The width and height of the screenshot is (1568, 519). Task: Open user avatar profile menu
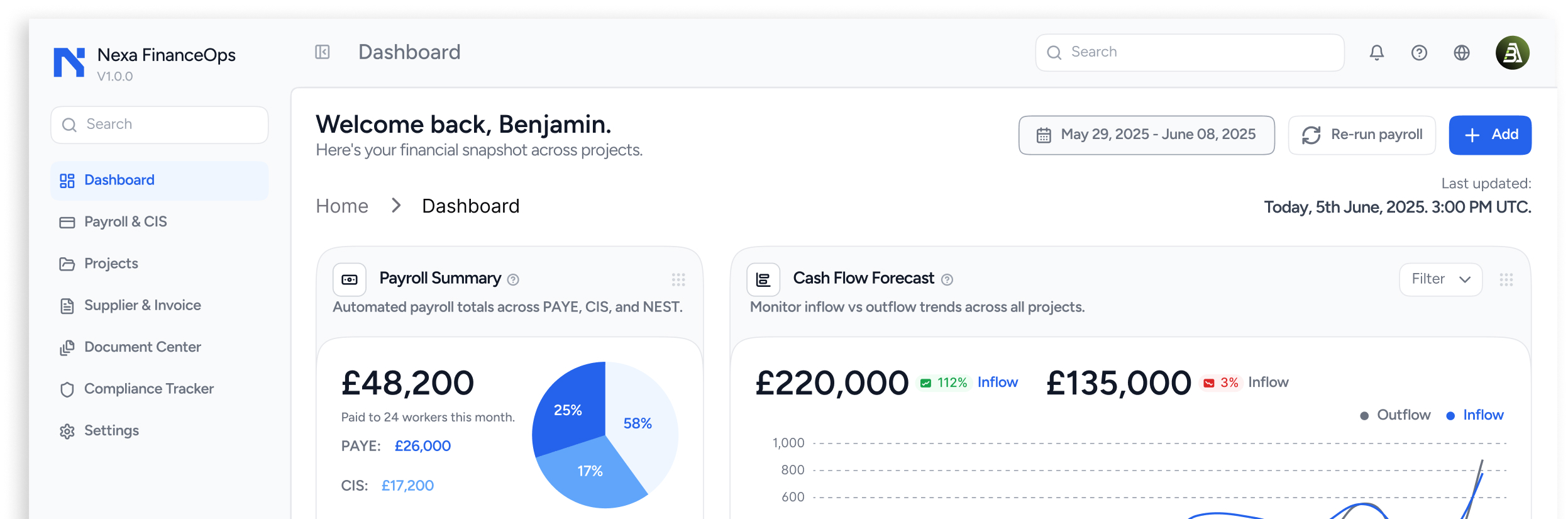(x=1512, y=53)
